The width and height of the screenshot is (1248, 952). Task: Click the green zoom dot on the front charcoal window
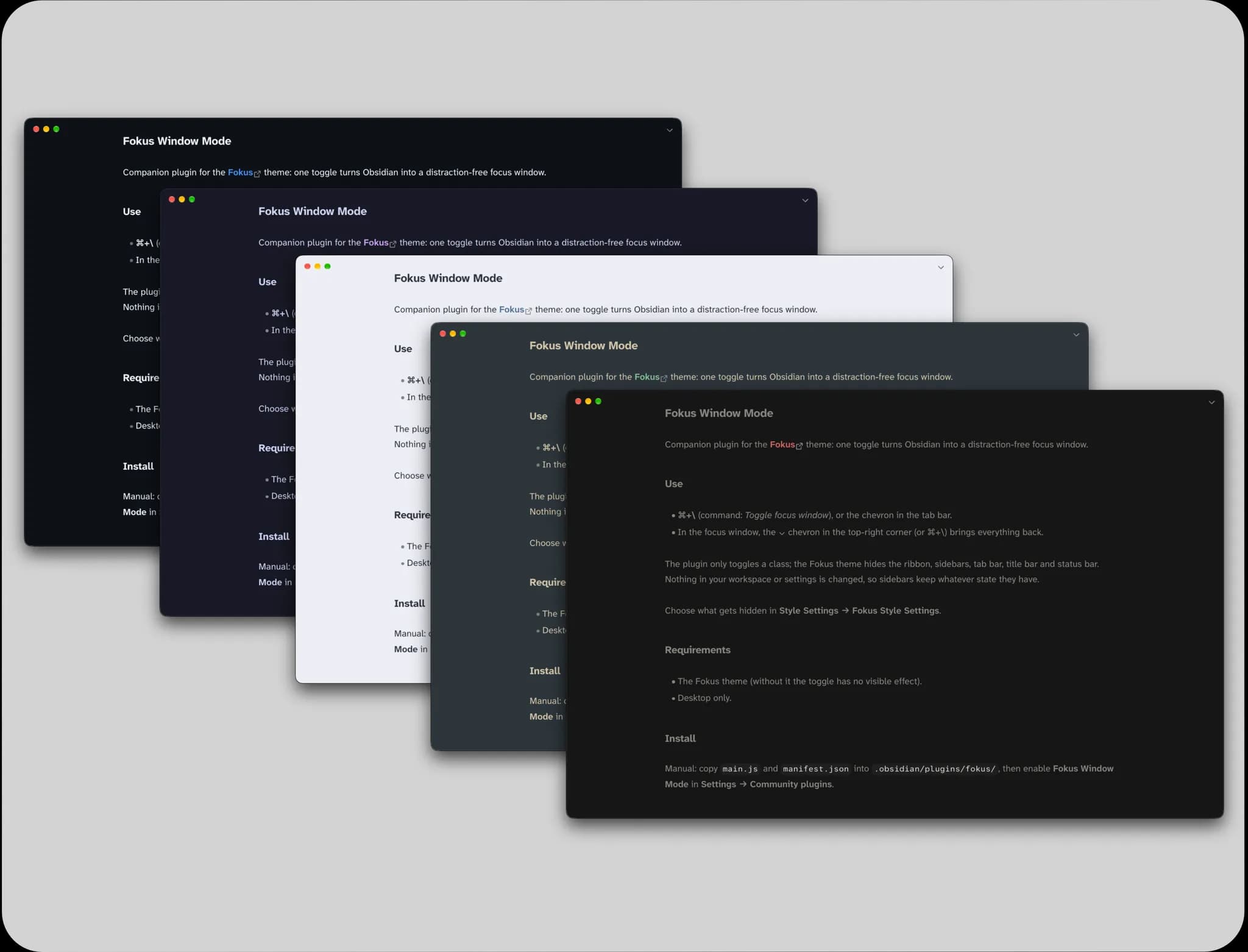point(598,401)
